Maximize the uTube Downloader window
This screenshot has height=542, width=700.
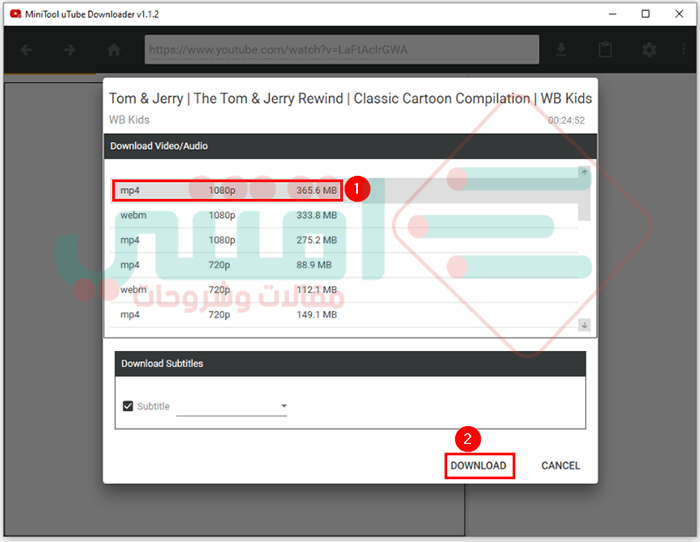coord(646,14)
